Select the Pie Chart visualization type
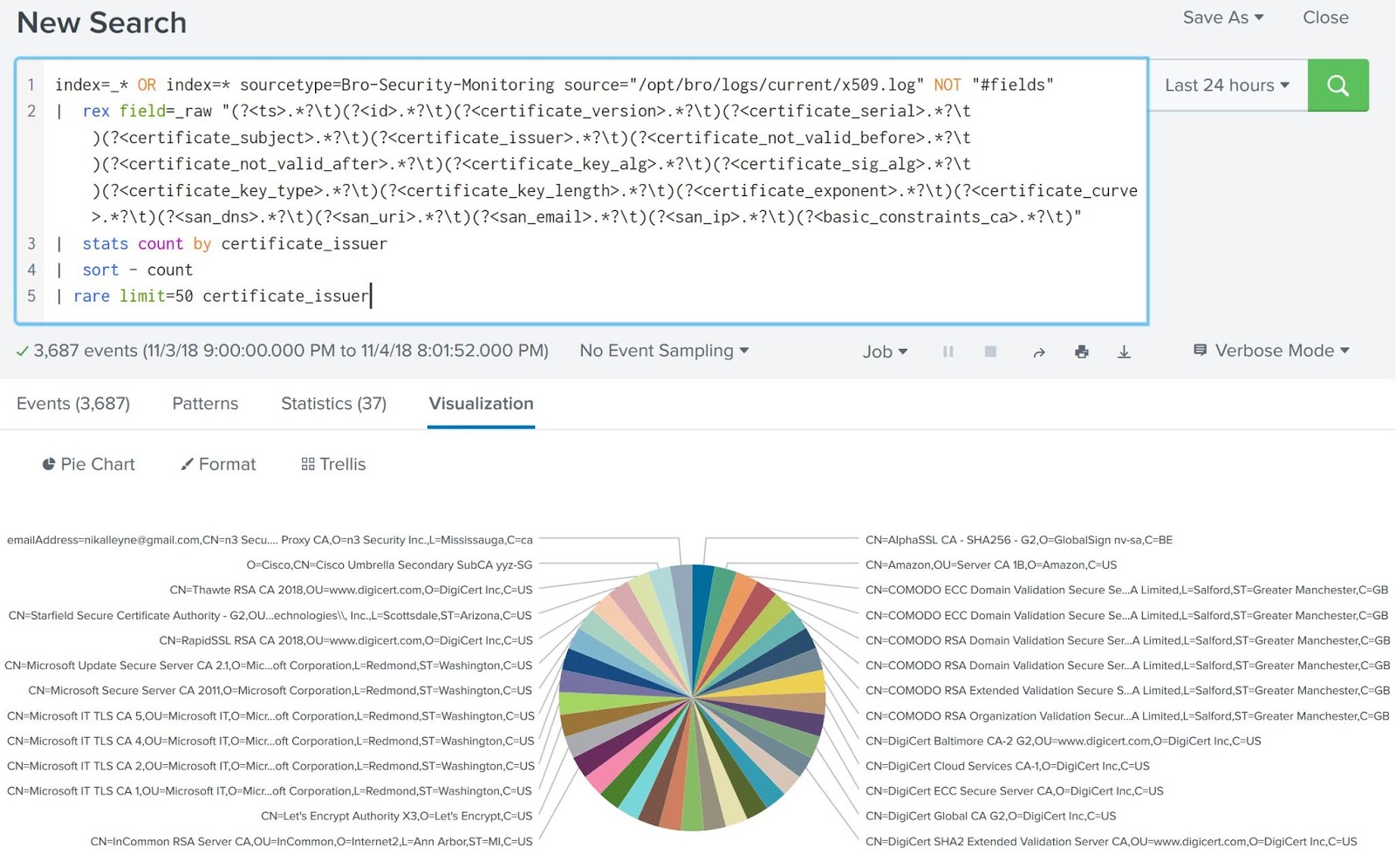Viewport: 1396px width, 868px height. click(x=87, y=463)
